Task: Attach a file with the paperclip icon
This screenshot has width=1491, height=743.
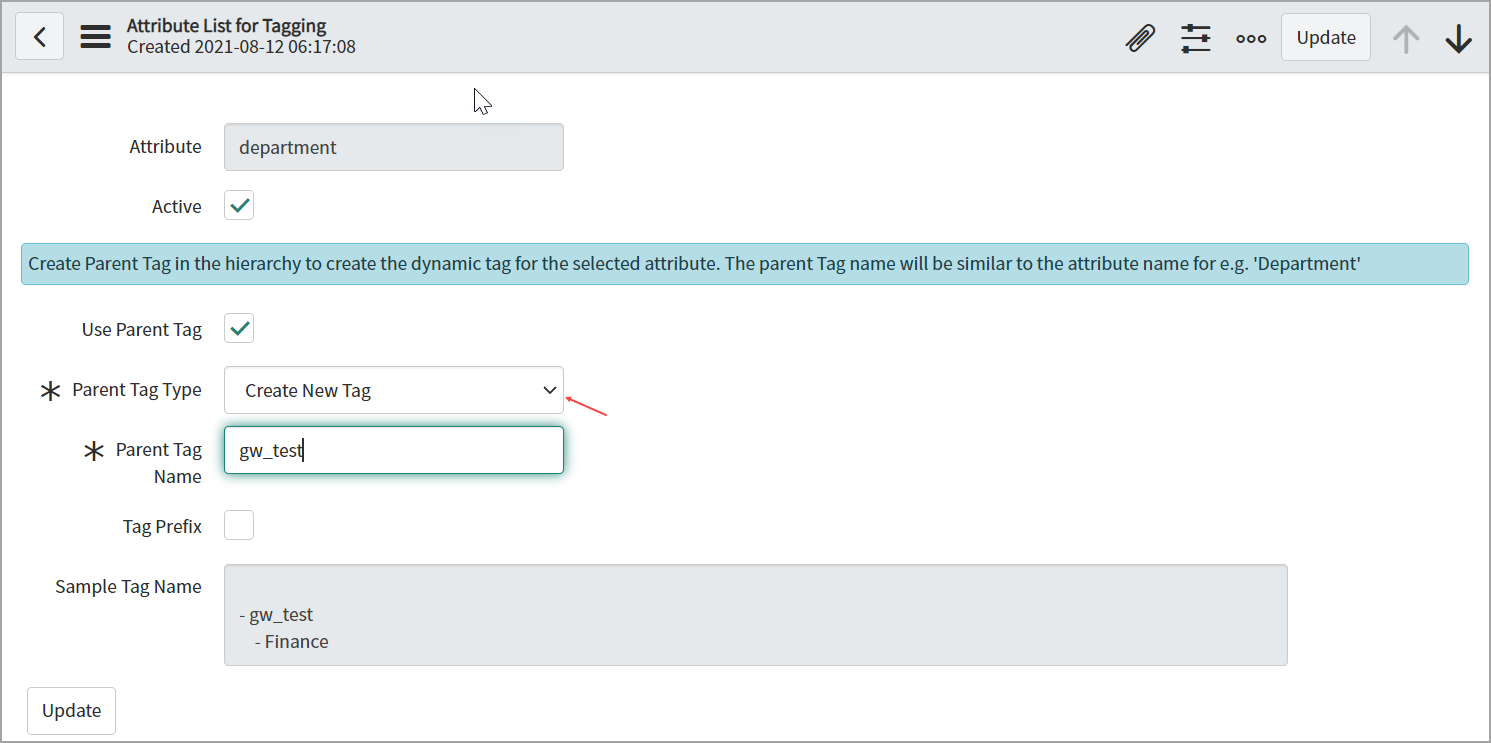Action: [x=1140, y=37]
